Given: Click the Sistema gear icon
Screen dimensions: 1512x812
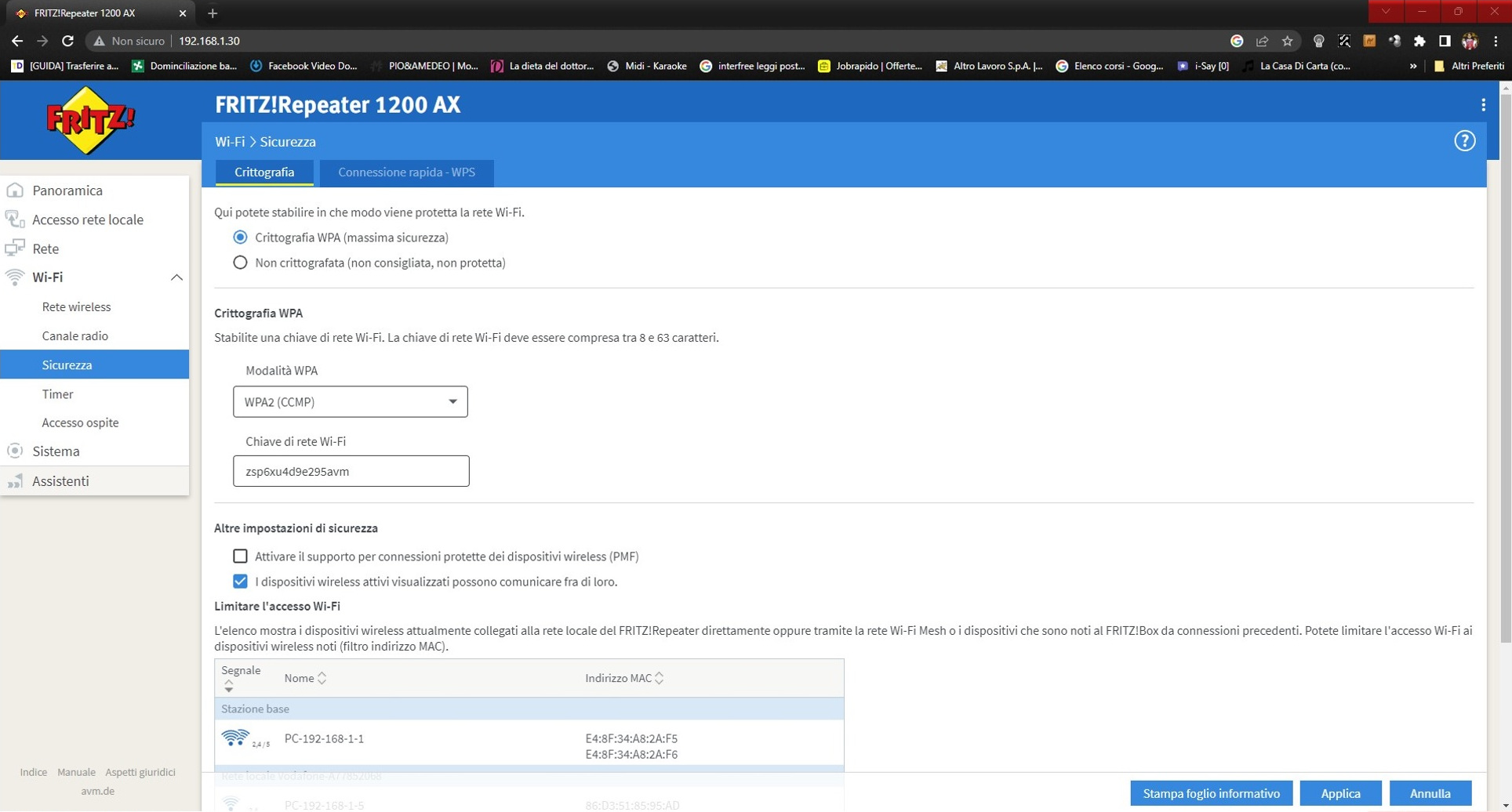Looking at the screenshot, I should click(15, 451).
